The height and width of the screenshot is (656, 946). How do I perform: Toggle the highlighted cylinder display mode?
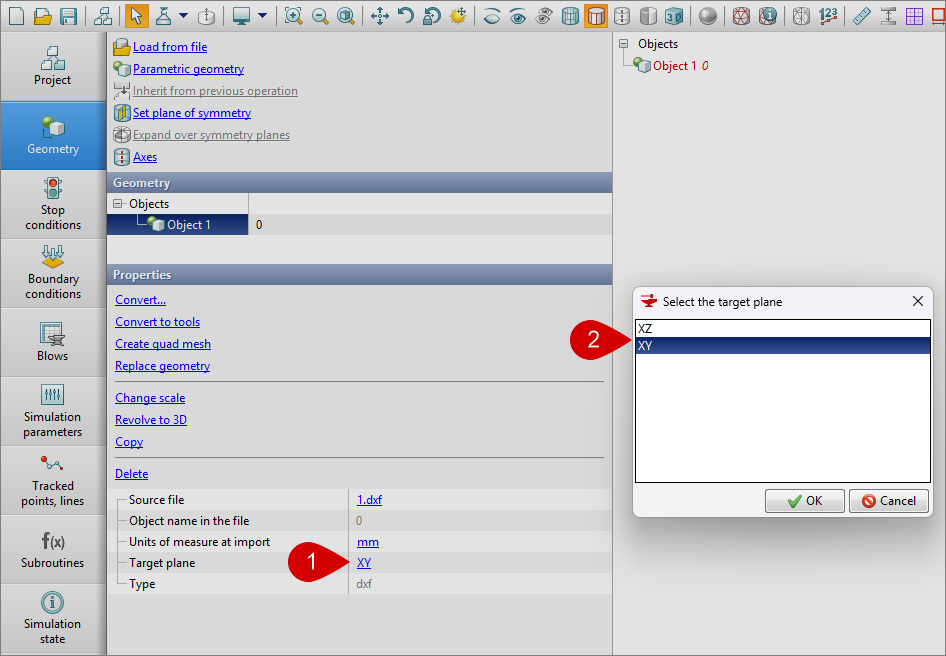point(596,16)
